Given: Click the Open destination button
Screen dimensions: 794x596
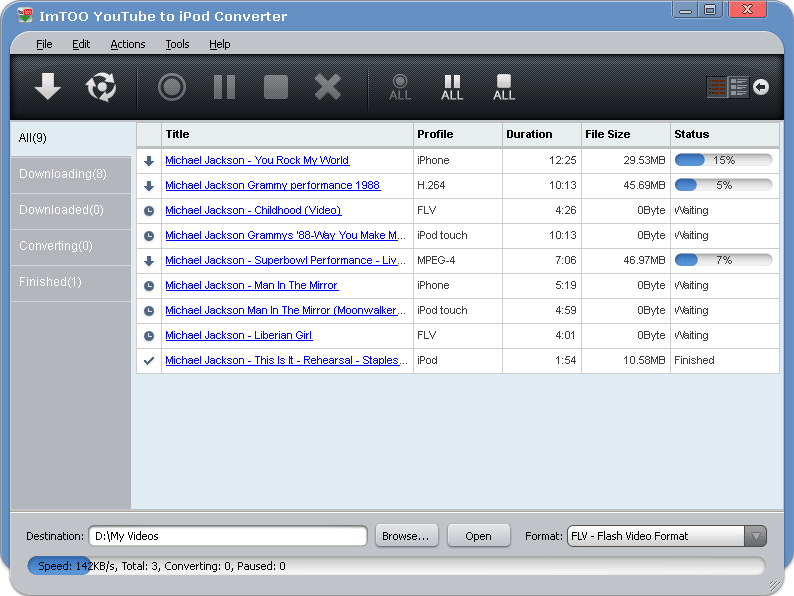Looking at the screenshot, I should coord(478,536).
